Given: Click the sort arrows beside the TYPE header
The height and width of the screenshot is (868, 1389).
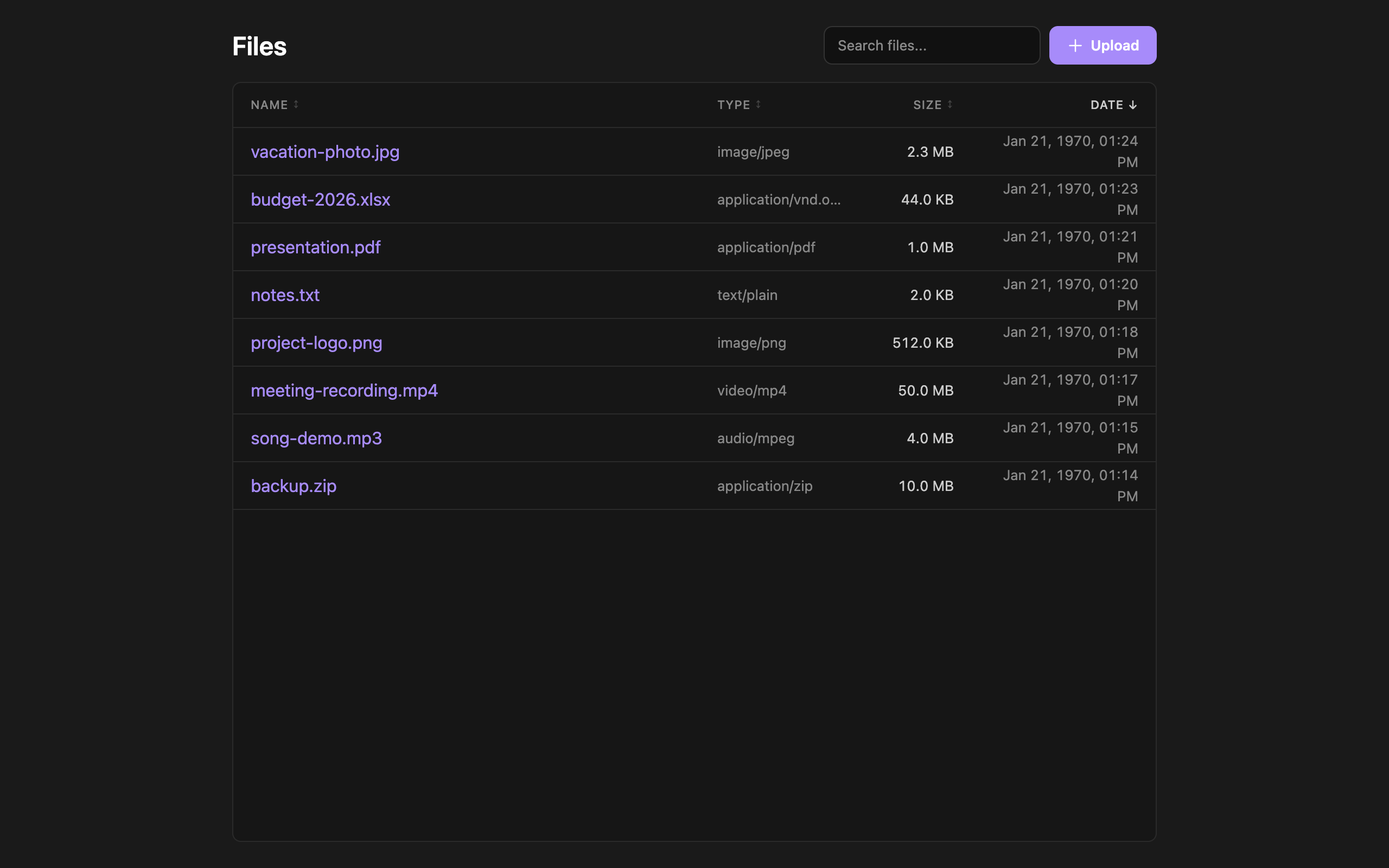Looking at the screenshot, I should 758,105.
